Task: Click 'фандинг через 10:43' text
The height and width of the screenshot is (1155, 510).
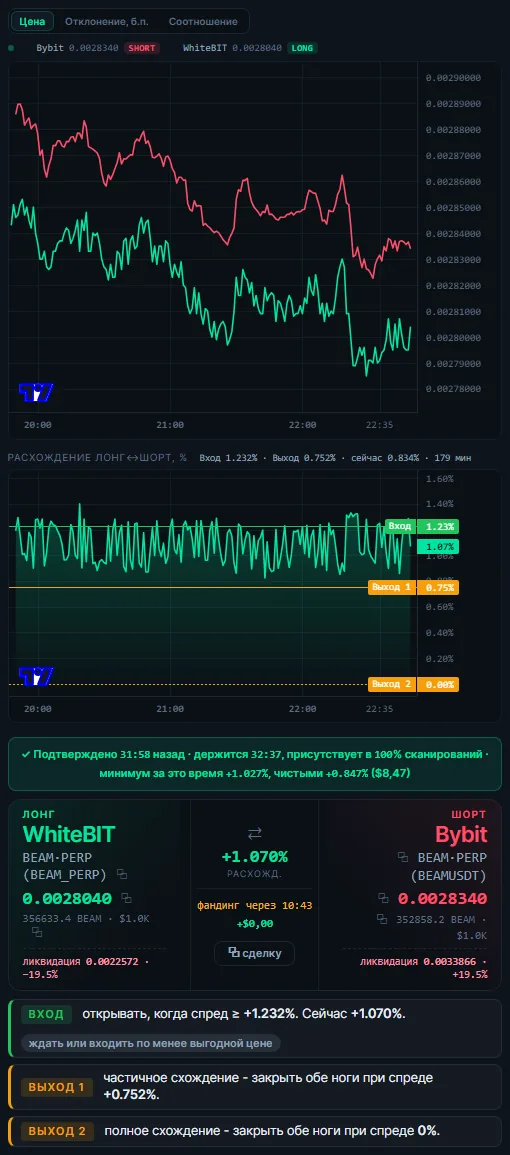Action: coord(254,905)
